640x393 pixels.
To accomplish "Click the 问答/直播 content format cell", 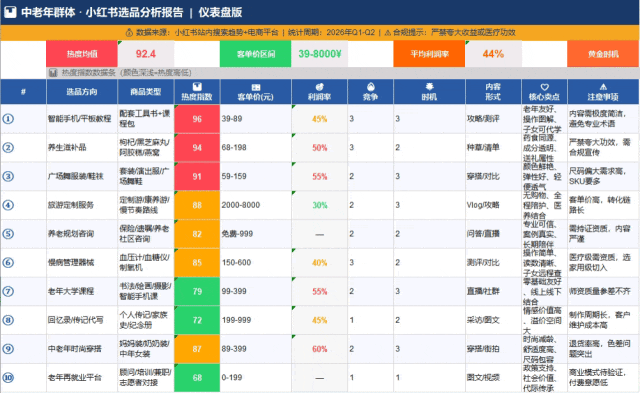I will [x=493, y=234].
